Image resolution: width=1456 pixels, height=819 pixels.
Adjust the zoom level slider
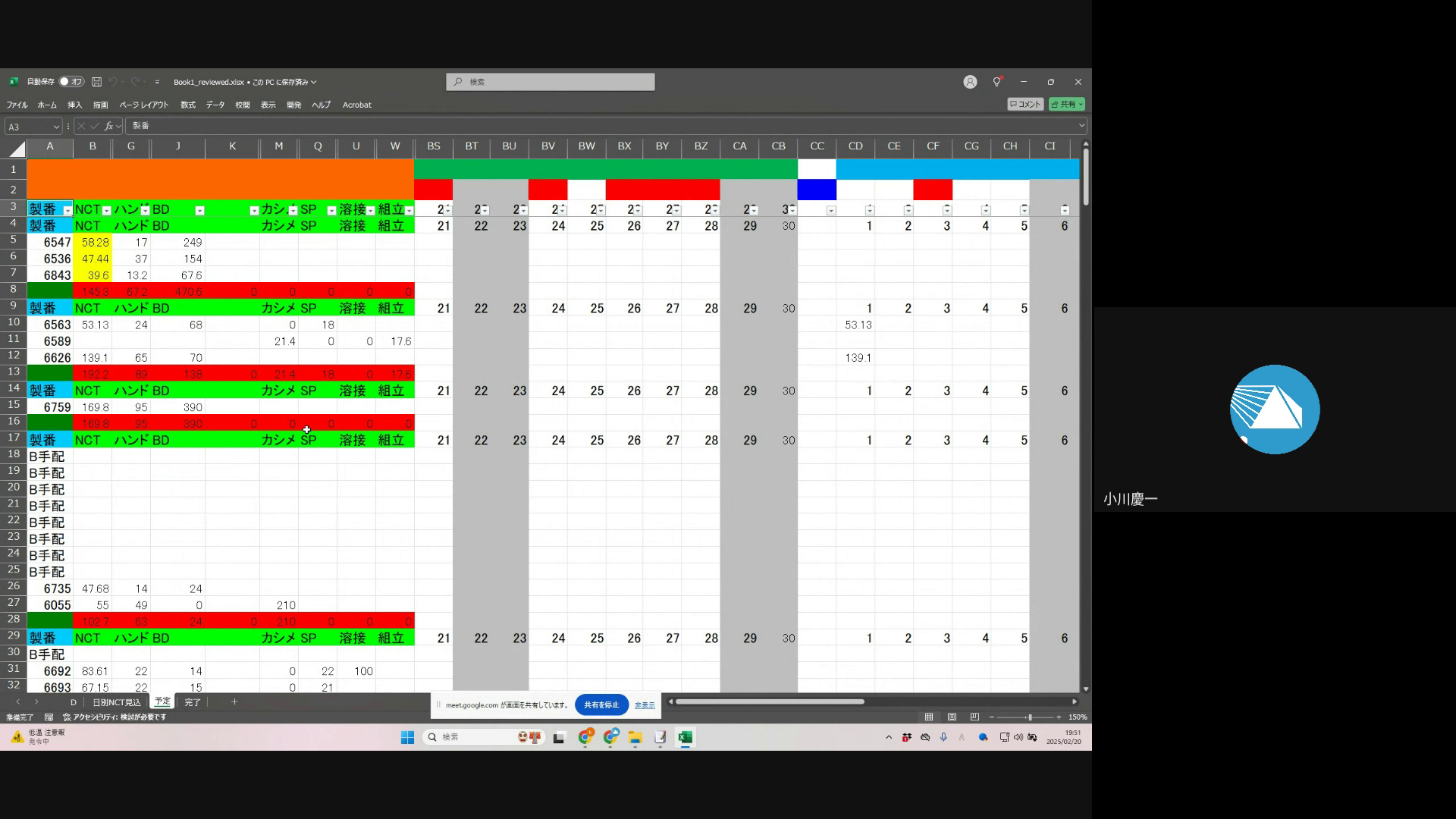tap(1029, 717)
